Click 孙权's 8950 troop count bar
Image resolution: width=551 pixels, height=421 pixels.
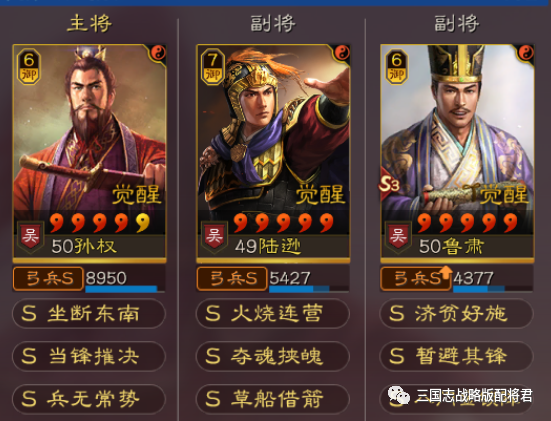click(x=125, y=280)
